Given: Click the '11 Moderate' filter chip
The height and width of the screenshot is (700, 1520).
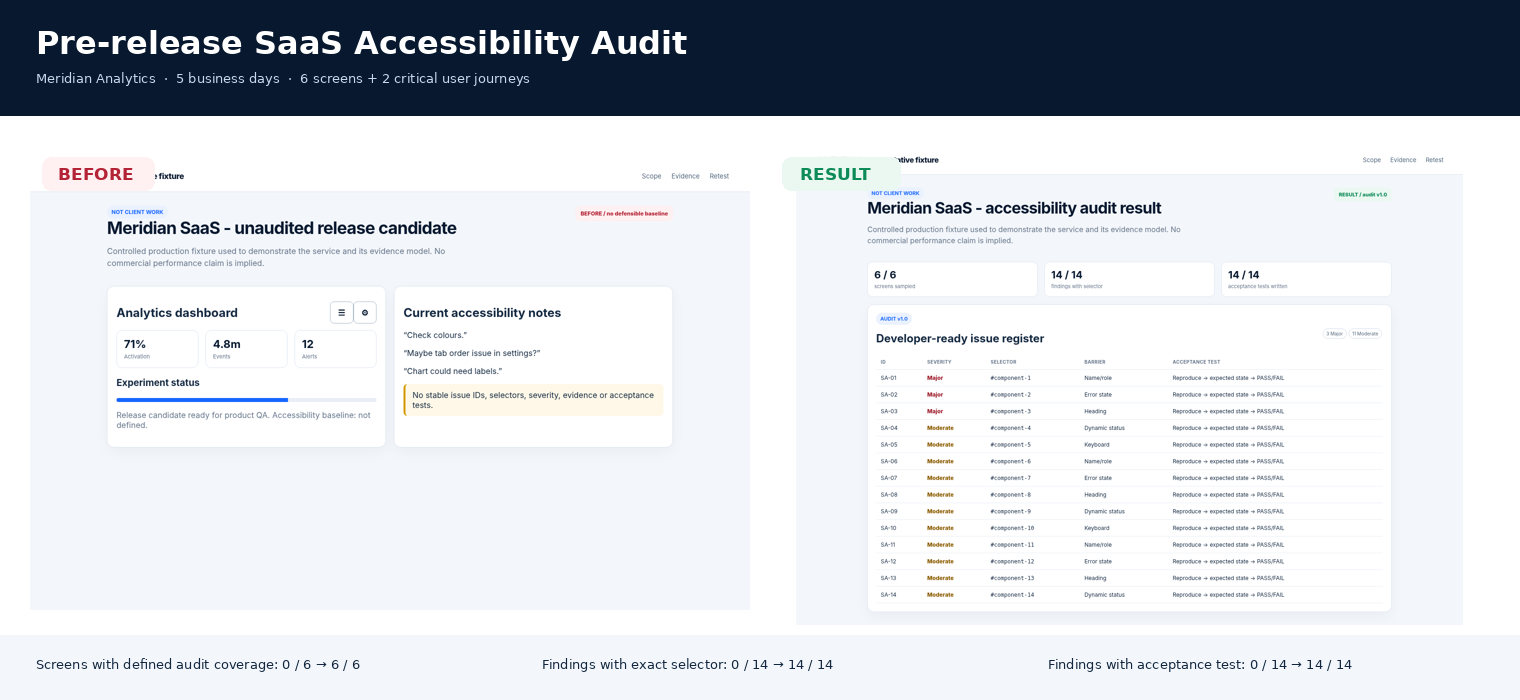Looking at the screenshot, I should point(1365,334).
